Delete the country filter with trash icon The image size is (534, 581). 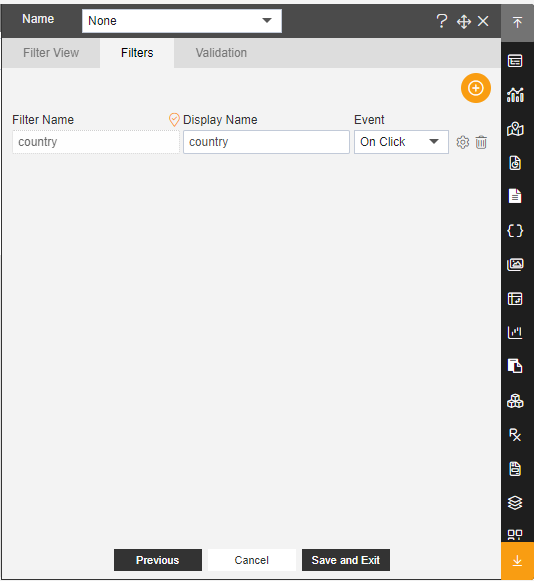(x=481, y=142)
